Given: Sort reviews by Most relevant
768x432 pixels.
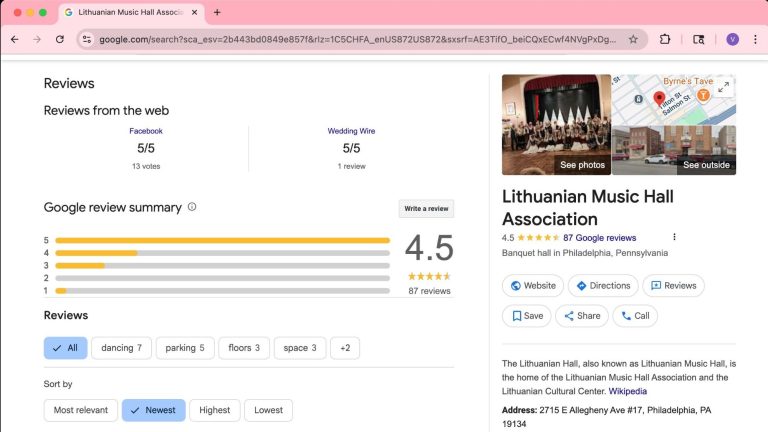Looking at the screenshot, I should (x=81, y=410).
